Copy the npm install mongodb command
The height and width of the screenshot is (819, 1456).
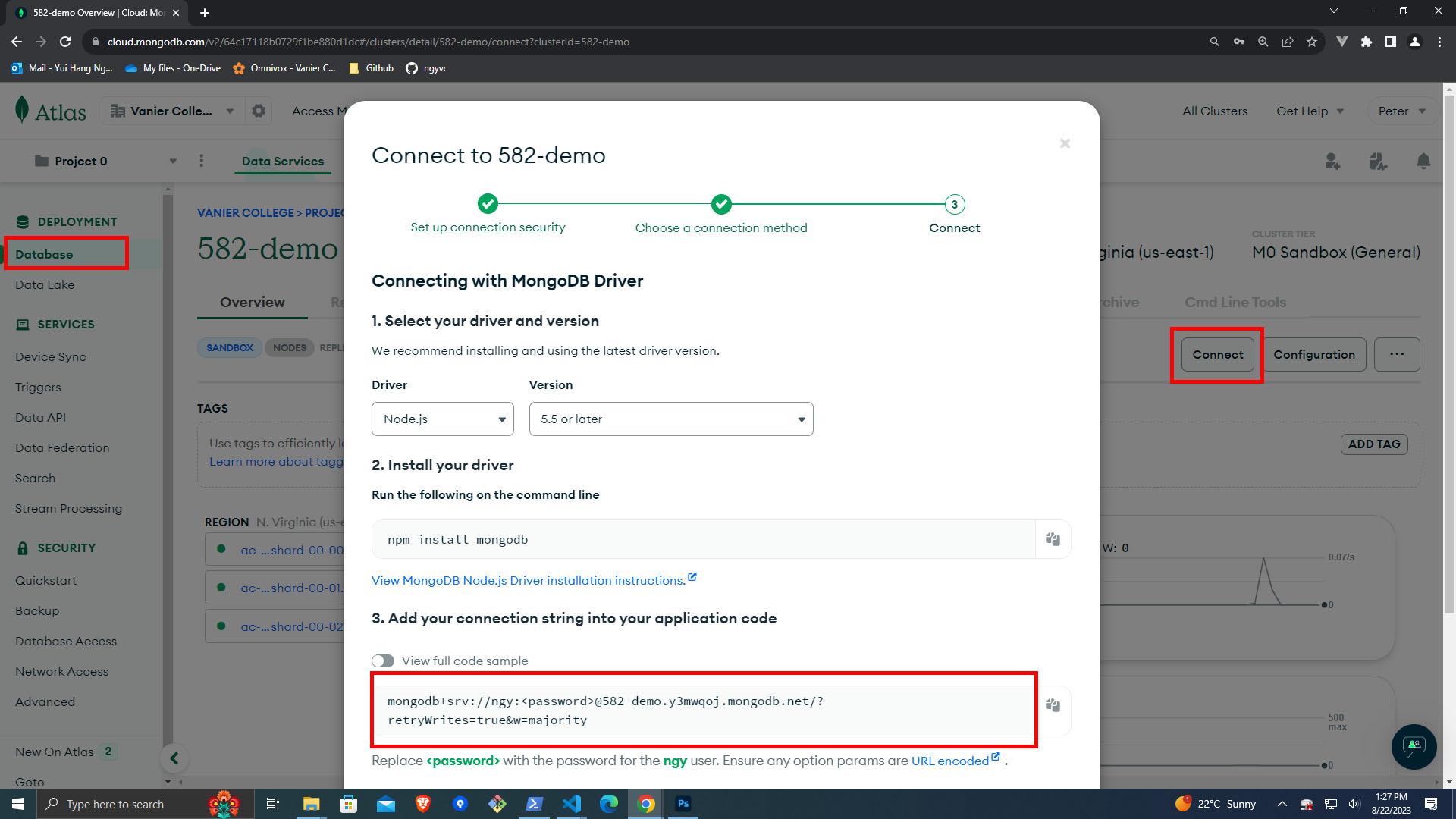pyautogui.click(x=1053, y=539)
